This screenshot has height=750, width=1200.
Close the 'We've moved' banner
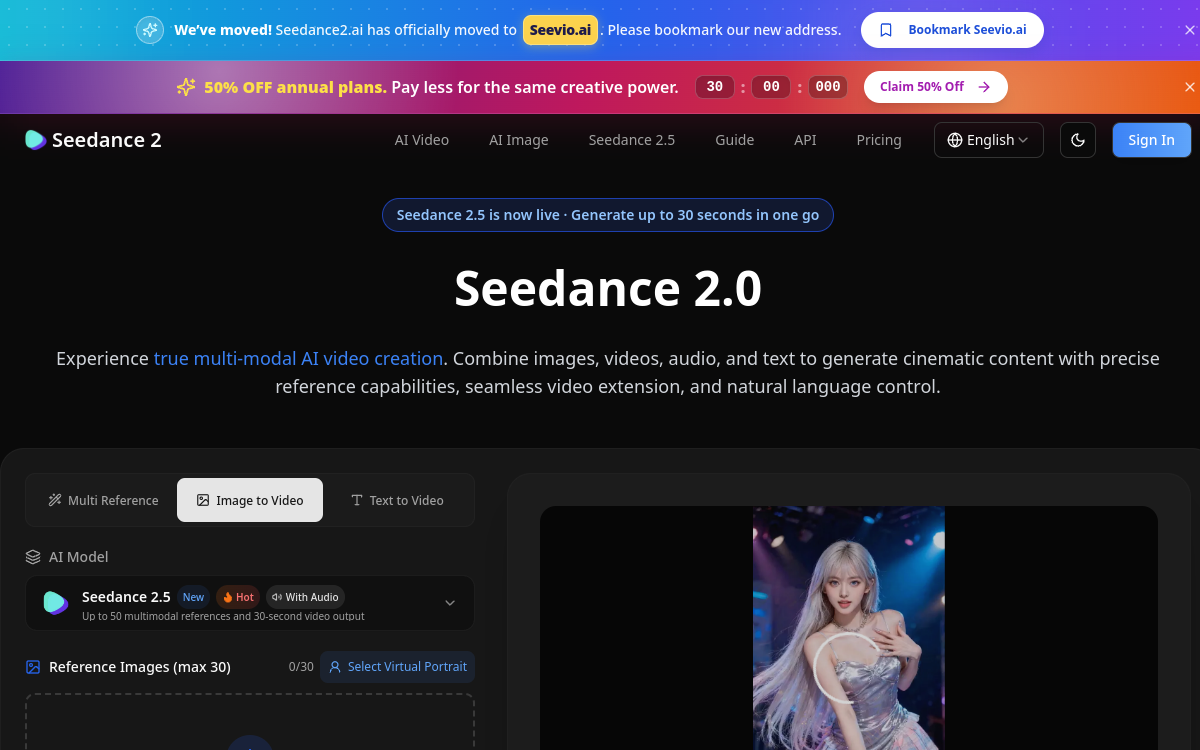click(x=1189, y=30)
